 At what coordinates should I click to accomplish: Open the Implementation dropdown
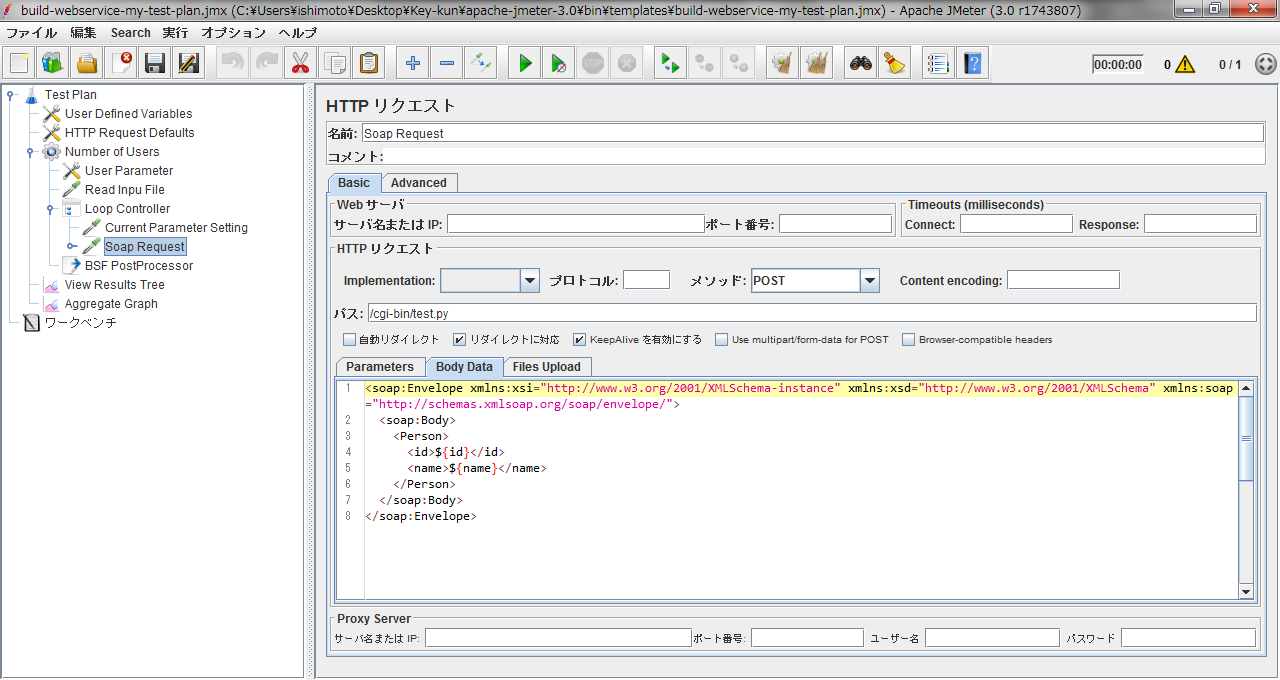[x=530, y=281]
